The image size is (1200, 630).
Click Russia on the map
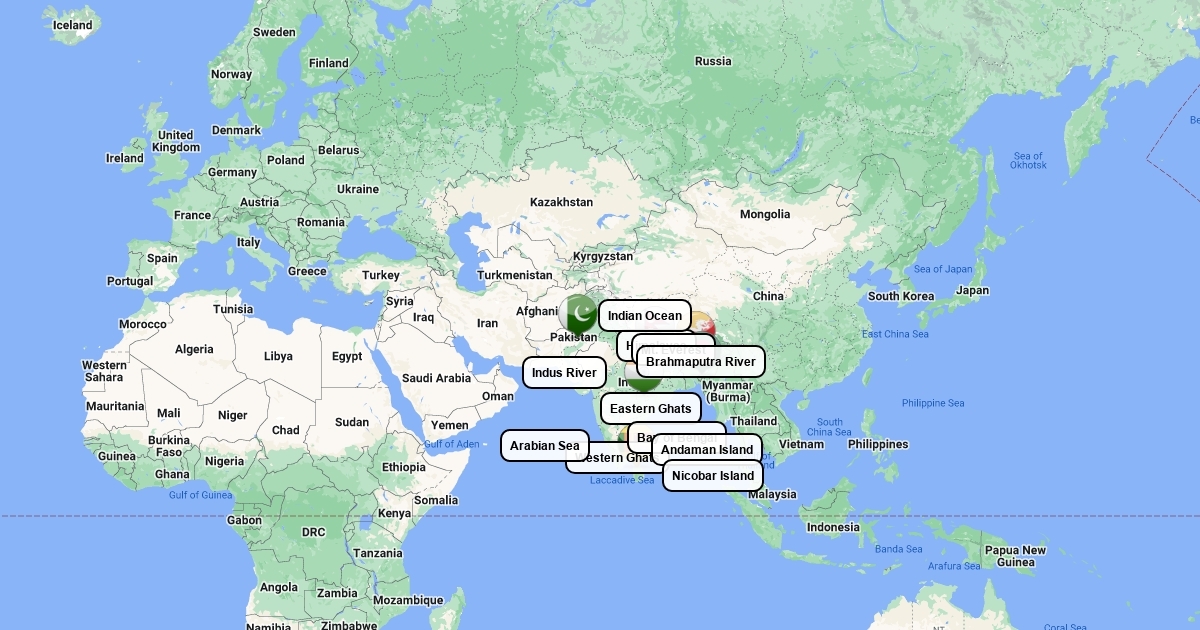713,61
